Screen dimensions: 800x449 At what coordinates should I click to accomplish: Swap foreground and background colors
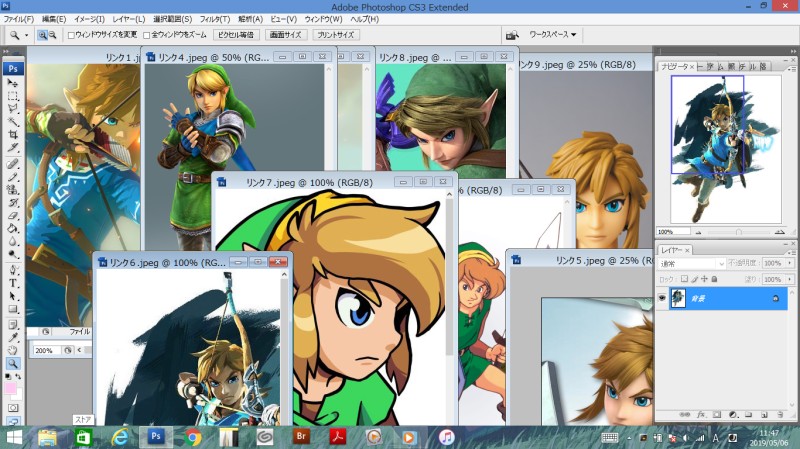(18, 377)
